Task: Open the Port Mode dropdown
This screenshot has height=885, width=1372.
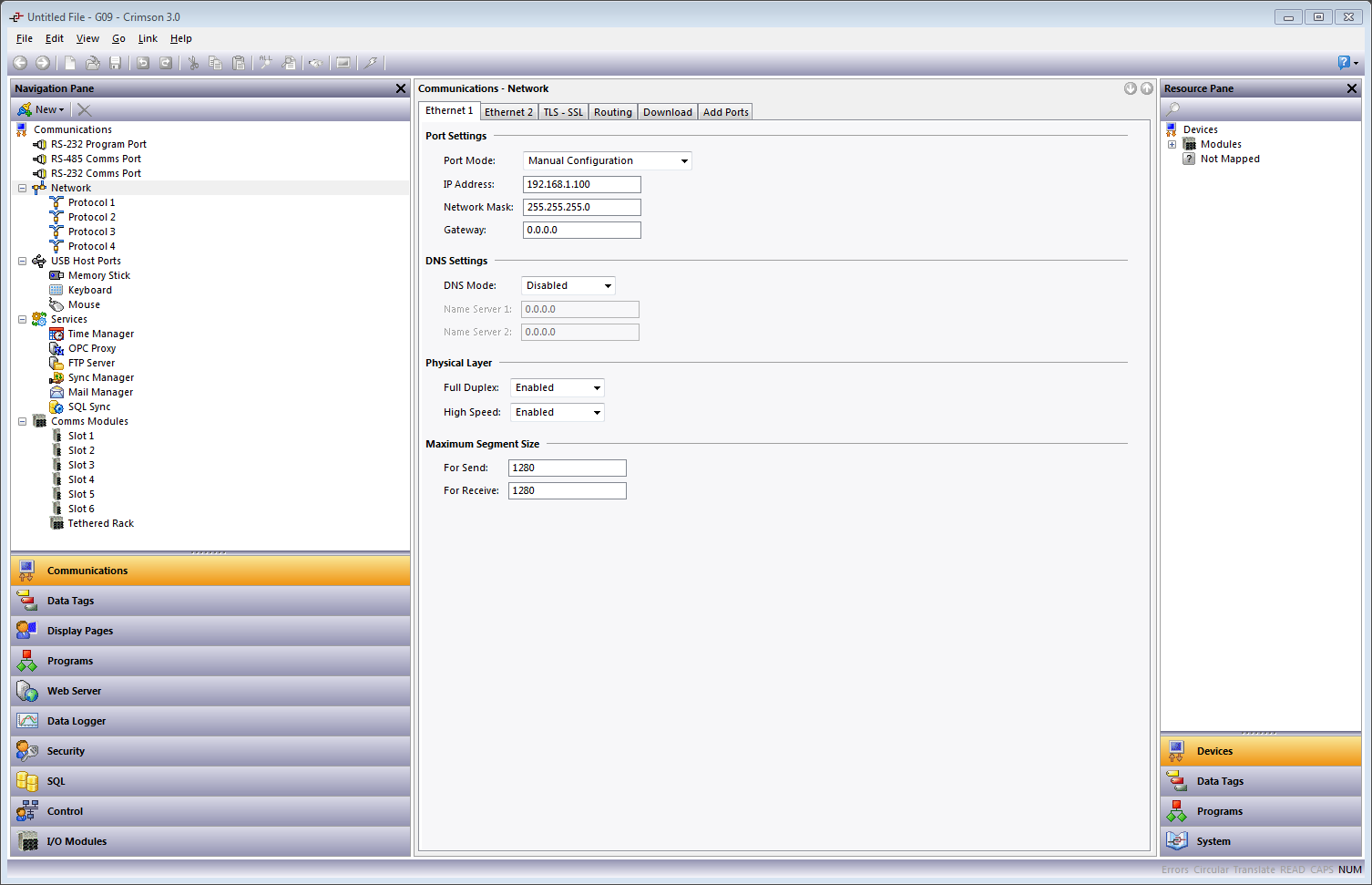Action: (x=684, y=161)
